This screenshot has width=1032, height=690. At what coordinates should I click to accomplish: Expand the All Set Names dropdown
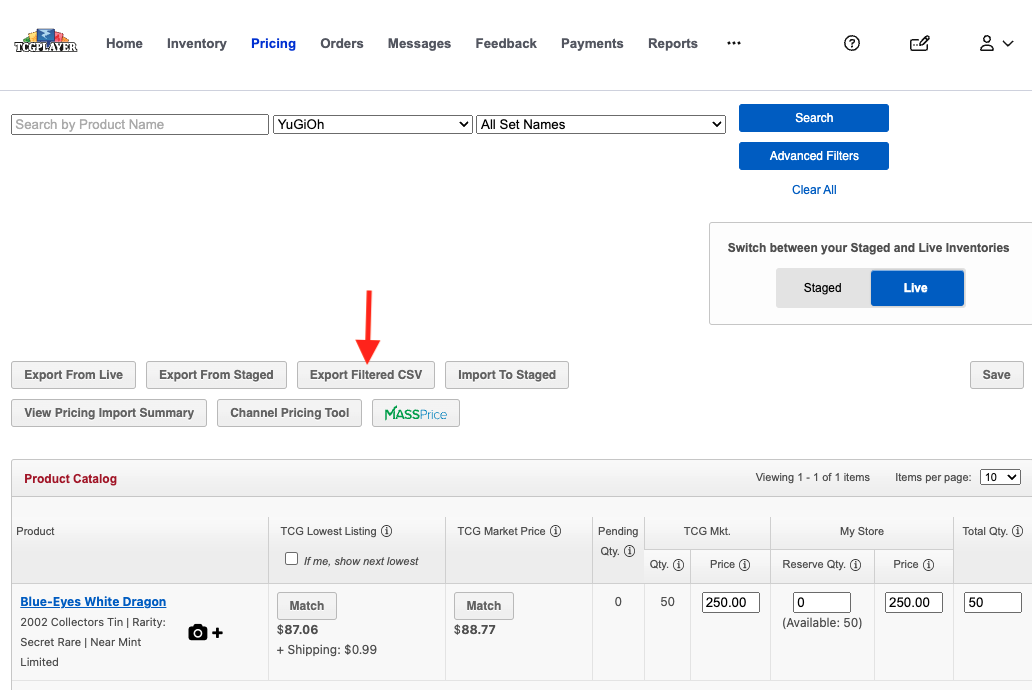[x=601, y=124]
